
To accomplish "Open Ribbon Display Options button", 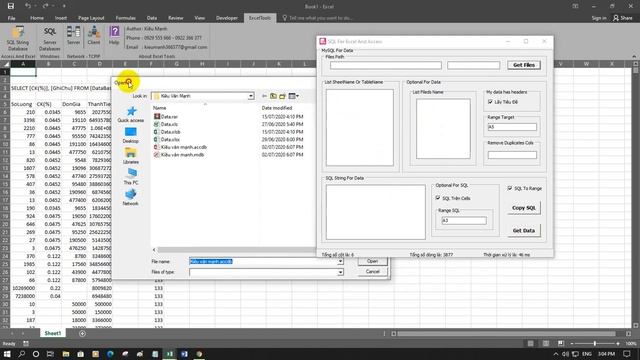I will click(575, 6).
